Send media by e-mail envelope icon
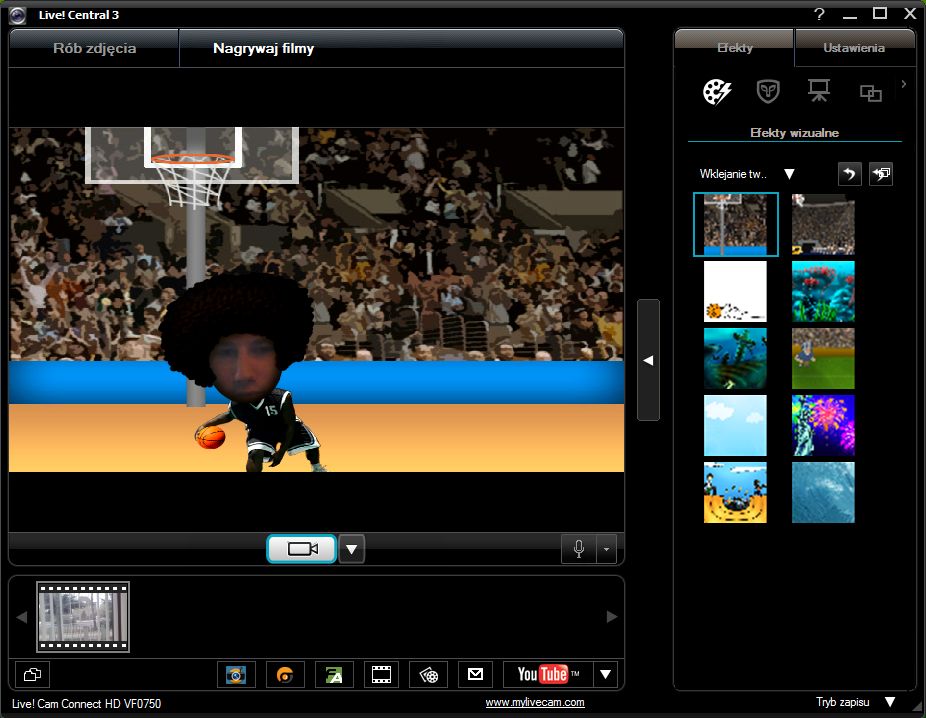 click(475, 674)
